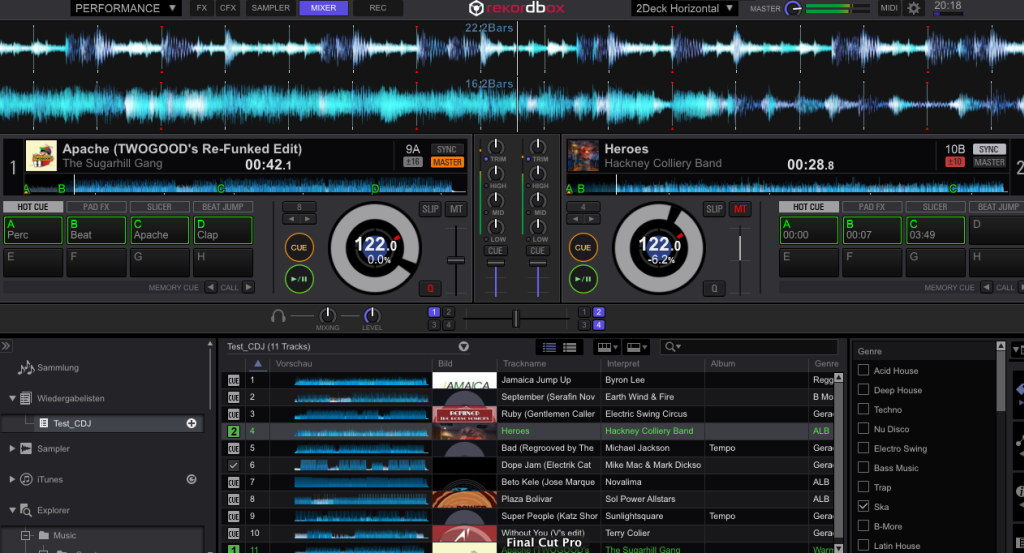Add to Test_CDJ playlist with plus icon
Image resolution: width=1024 pixels, height=553 pixels.
point(191,423)
